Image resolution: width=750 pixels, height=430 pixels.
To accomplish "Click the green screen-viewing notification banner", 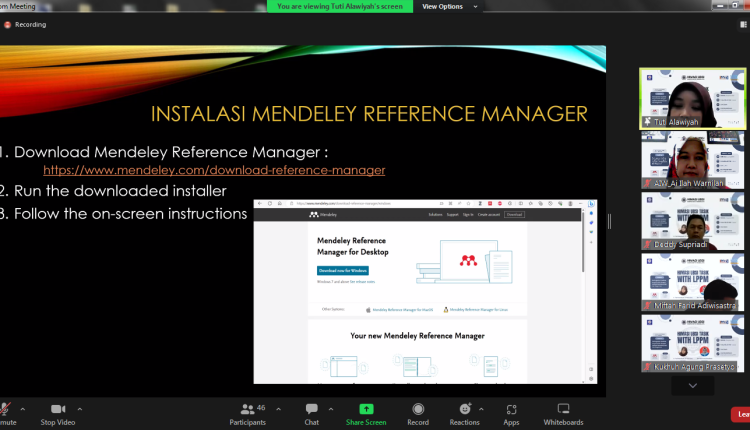I will [x=340, y=6].
